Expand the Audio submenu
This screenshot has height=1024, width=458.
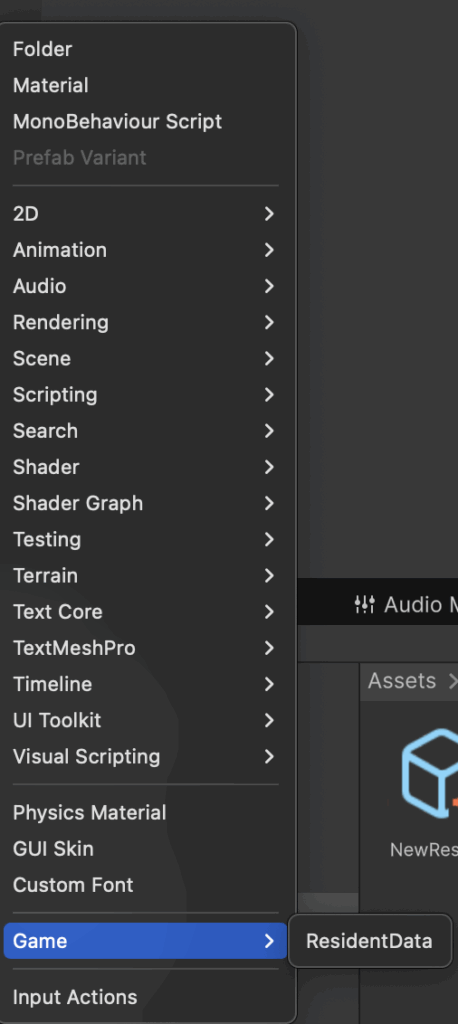[x=145, y=286]
